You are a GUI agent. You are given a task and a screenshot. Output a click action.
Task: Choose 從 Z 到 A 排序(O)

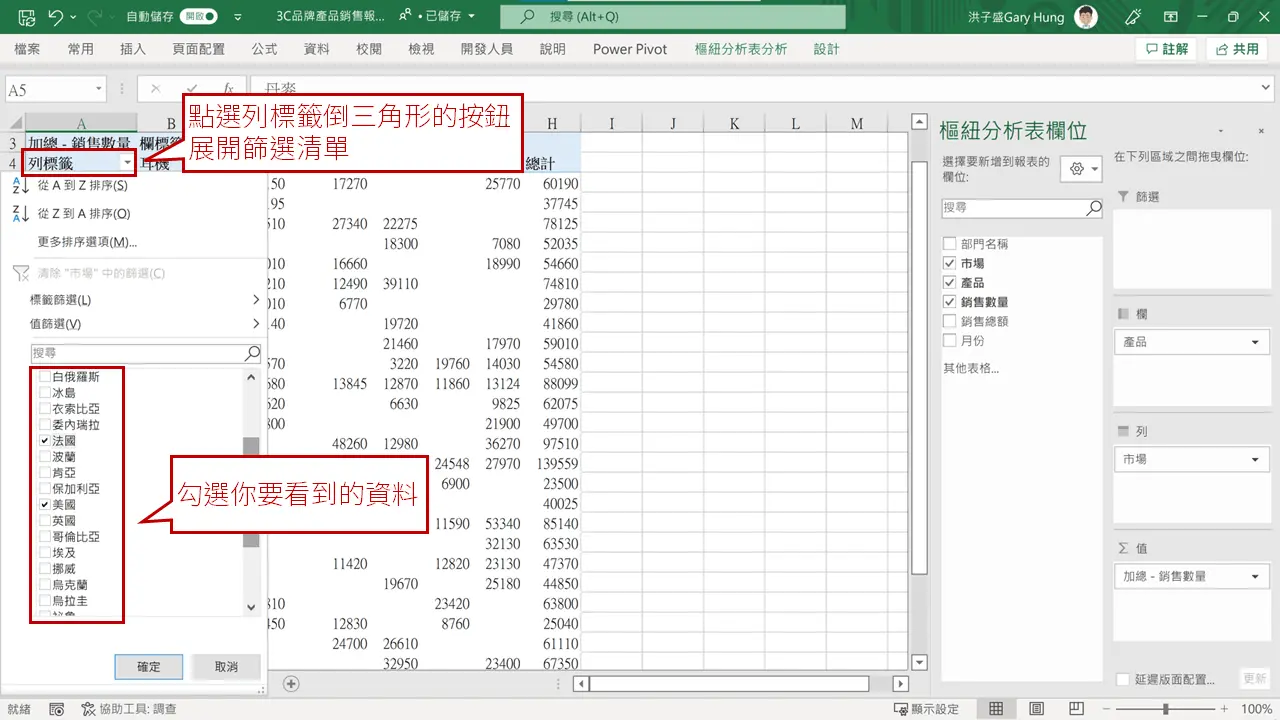click(x=83, y=213)
